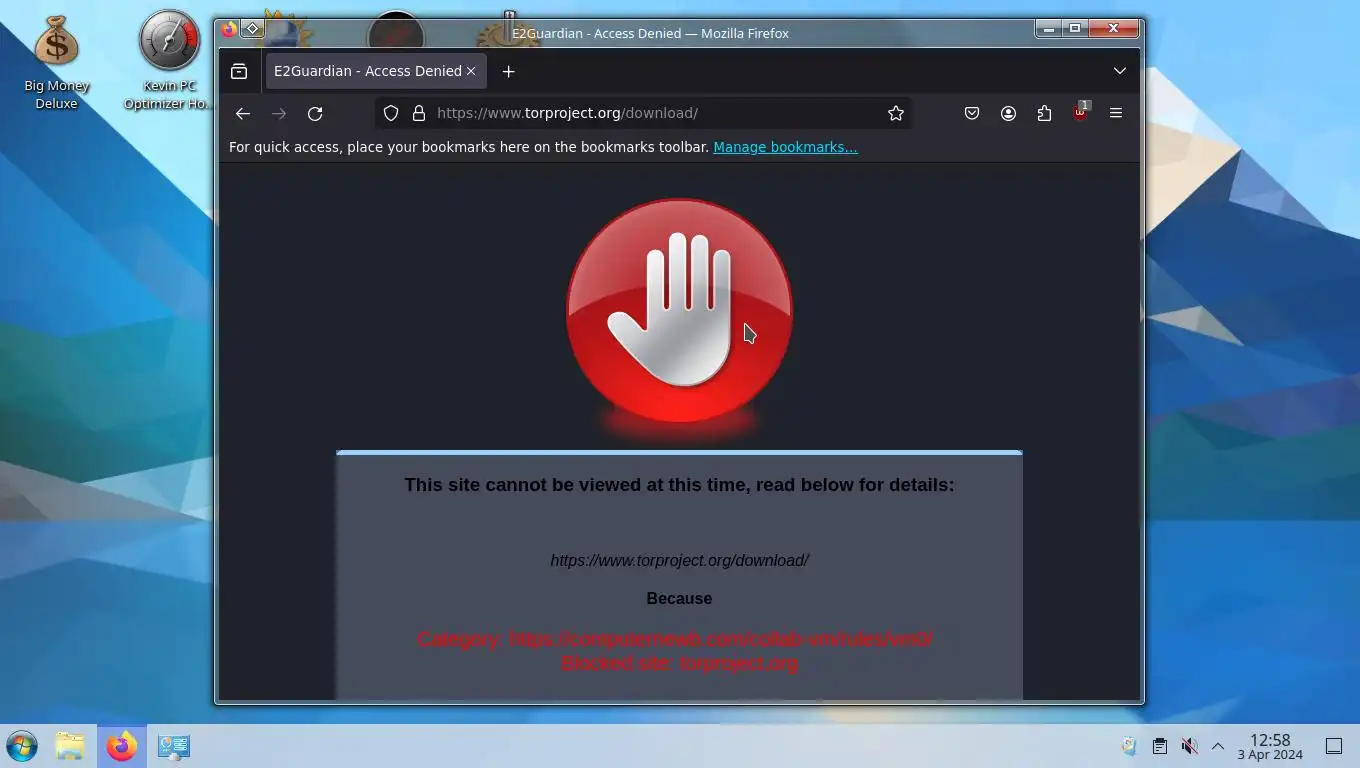The image size is (1360, 768).
Task: Click the red Category reason text
Action: (675, 639)
